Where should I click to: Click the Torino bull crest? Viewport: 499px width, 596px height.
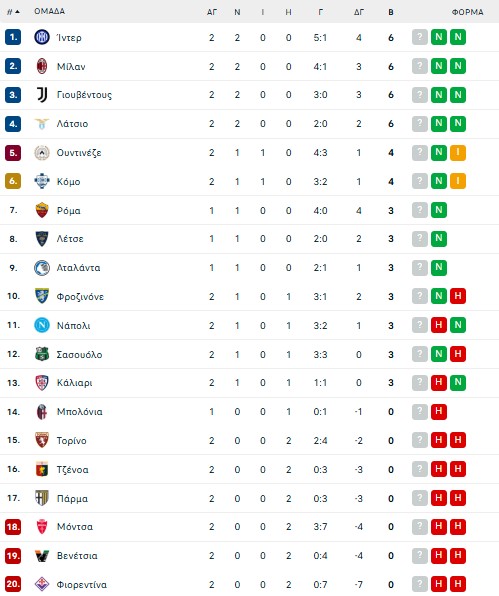[x=42, y=440]
